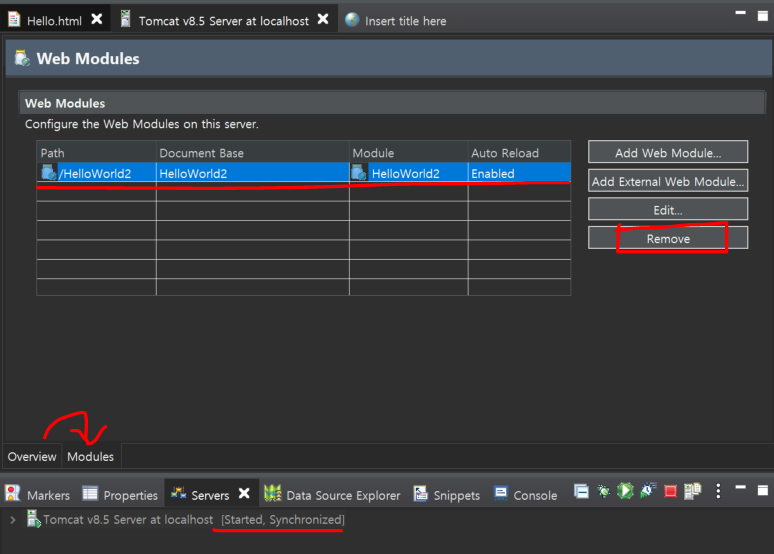774x554 pixels.
Task: Click the Tomcat editor tab server icon
Action: click(x=125, y=19)
